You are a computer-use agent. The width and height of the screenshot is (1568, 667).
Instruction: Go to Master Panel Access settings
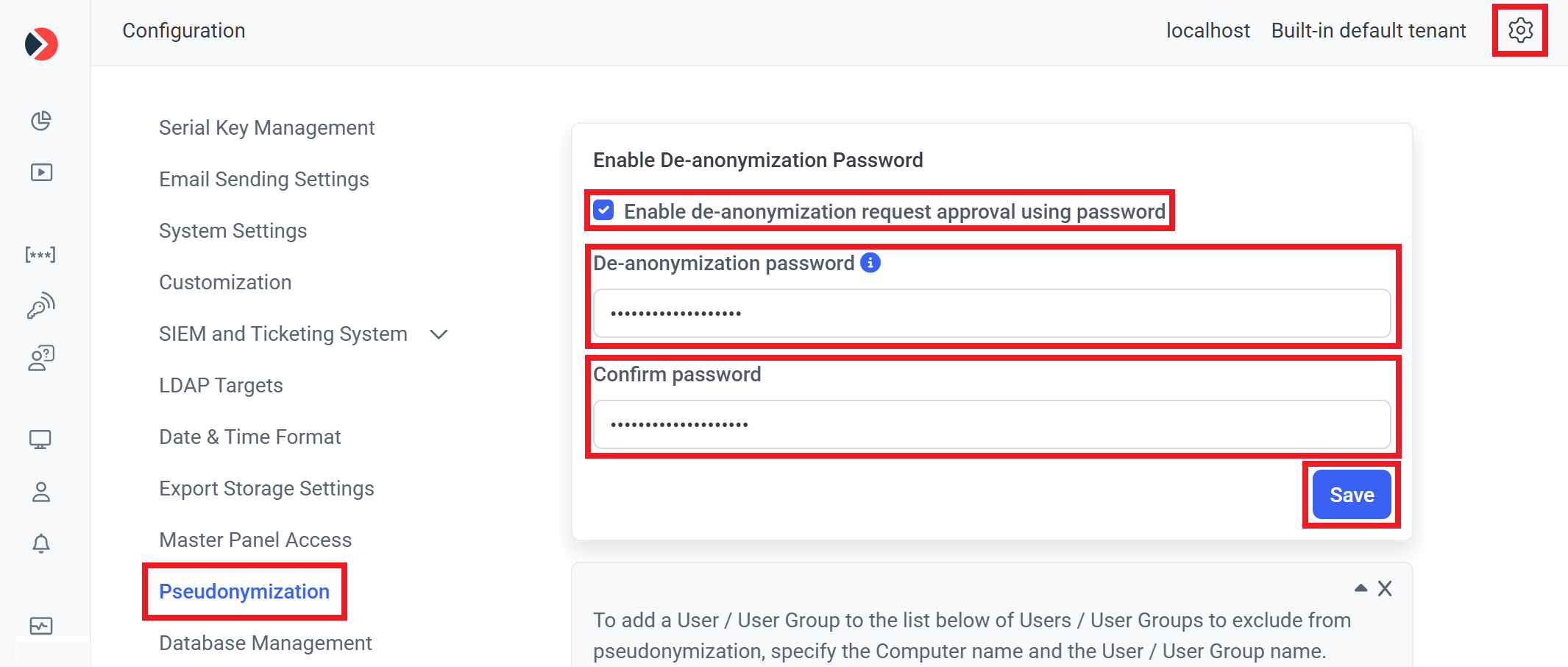point(255,540)
